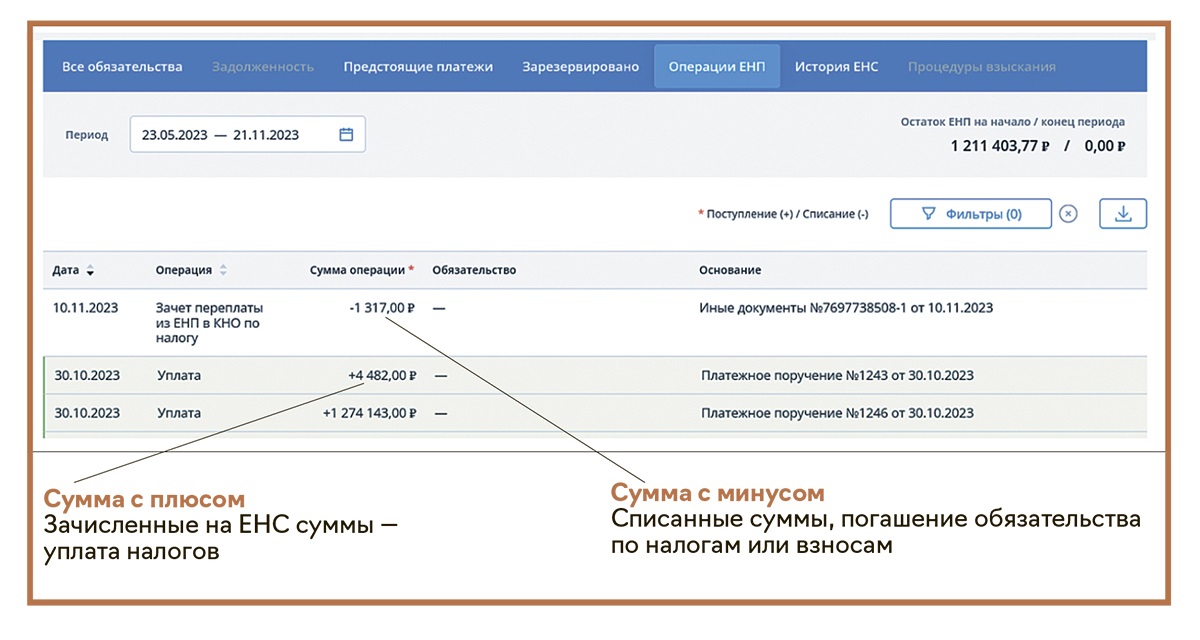Click Платежное поручение №1243 entry

tap(837, 376)
